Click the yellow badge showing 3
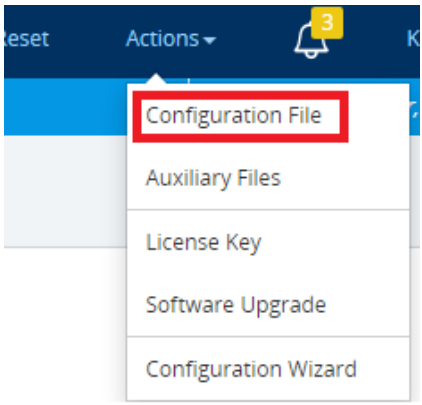The image size is (422, 405). point(327,23)
